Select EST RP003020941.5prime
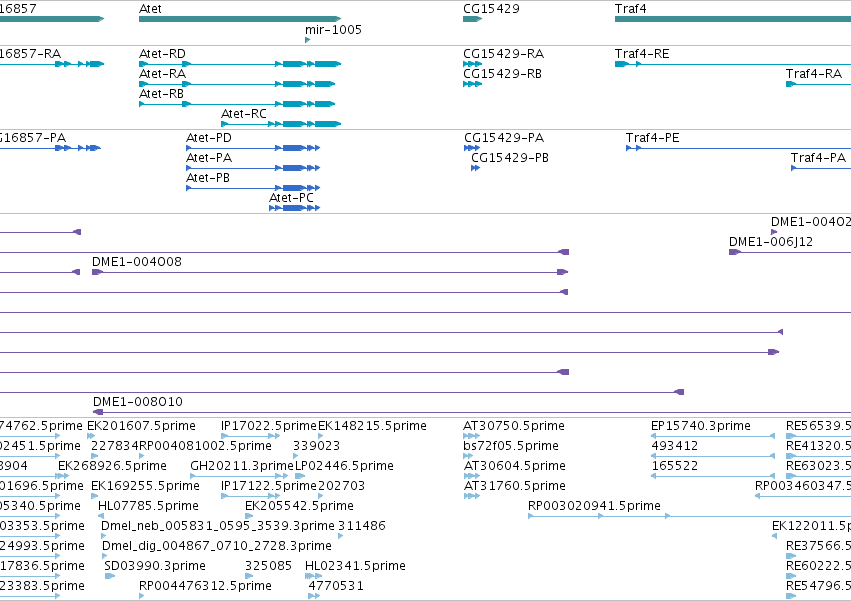851x601 pixels. tap(689, 516)
